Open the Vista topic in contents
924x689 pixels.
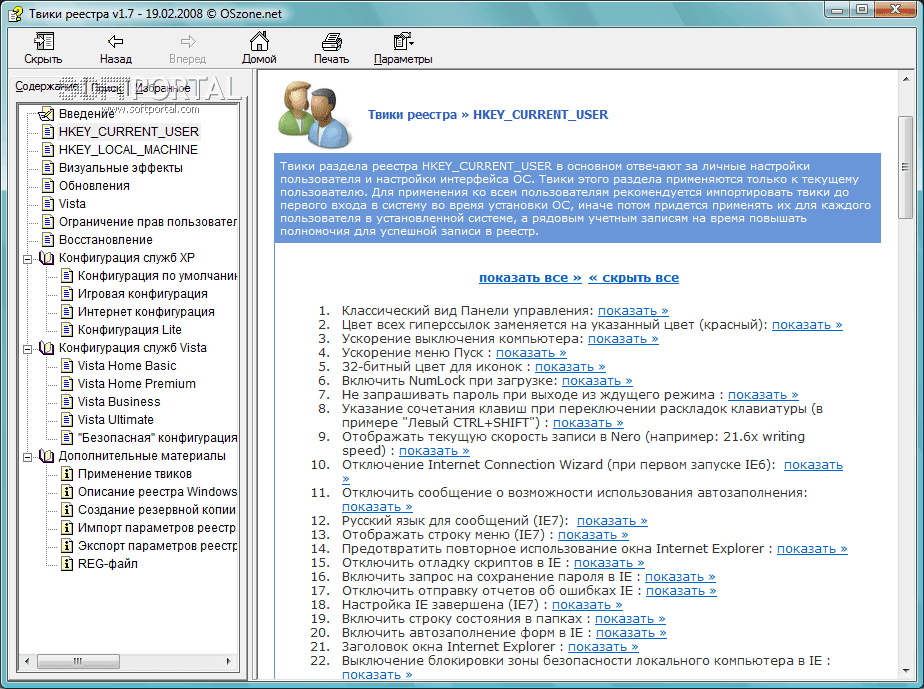72,203
